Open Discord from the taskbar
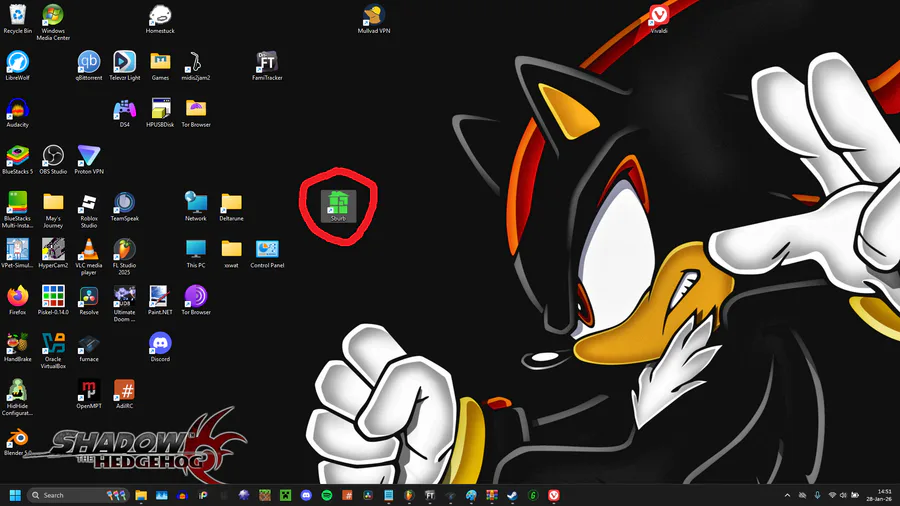 click(306, 495)
